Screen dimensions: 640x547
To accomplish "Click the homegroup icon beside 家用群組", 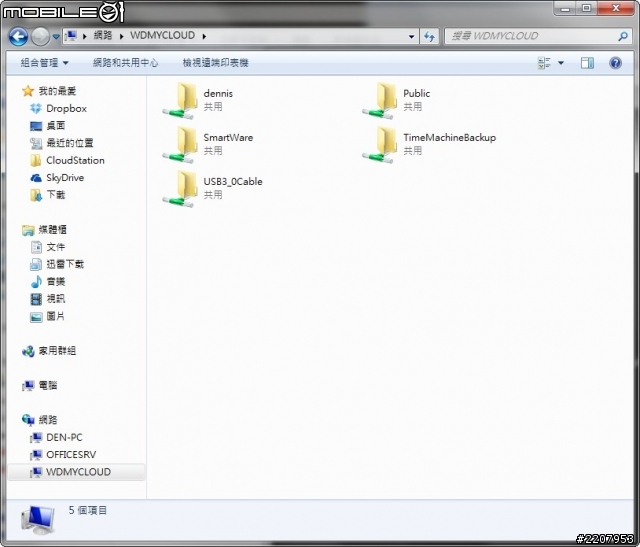I will tap(28, 351).
